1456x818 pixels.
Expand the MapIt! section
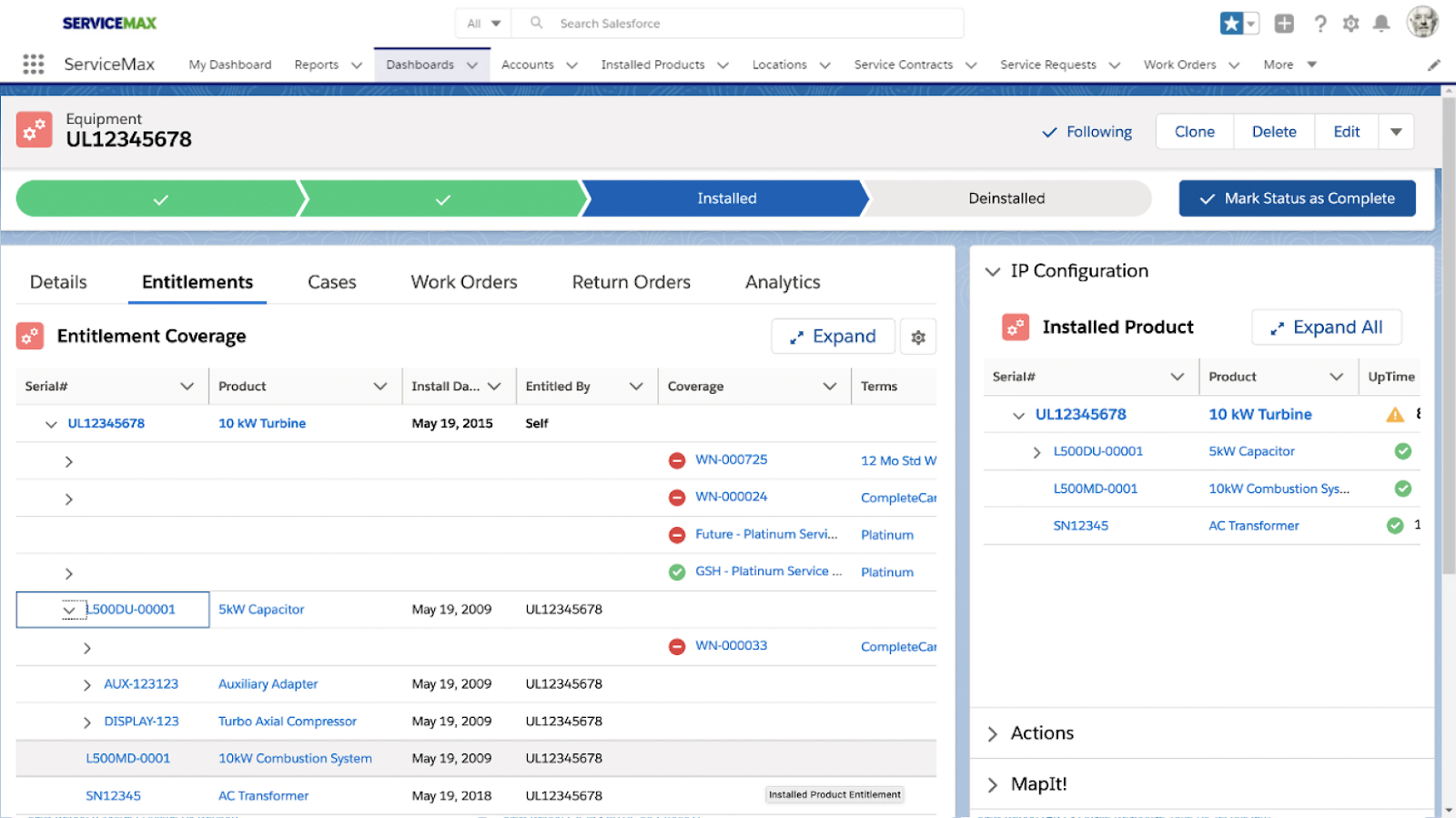993,785
